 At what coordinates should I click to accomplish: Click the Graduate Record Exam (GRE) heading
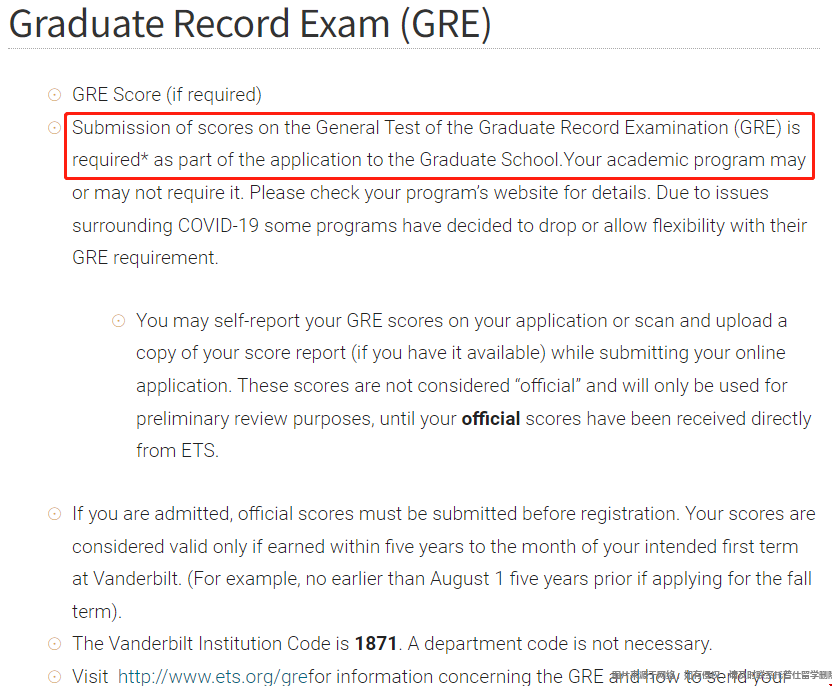click(250, 24)
